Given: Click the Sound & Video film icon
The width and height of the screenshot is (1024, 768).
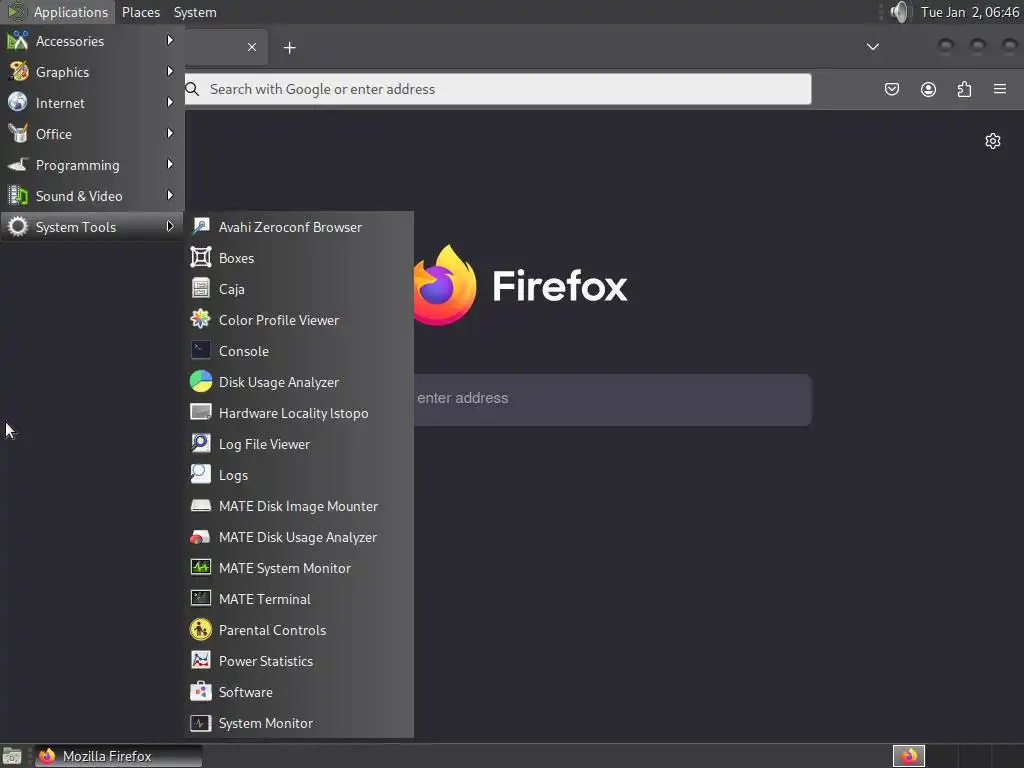Looking at the screenshot, I should (x=18, y=195).
